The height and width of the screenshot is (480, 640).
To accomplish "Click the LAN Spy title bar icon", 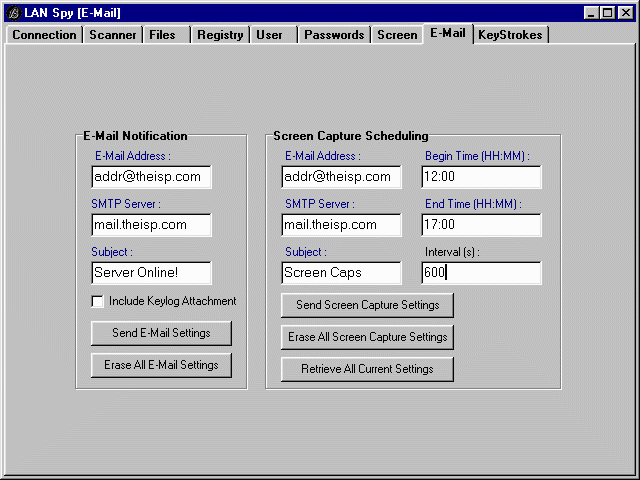I will point(13,12).
